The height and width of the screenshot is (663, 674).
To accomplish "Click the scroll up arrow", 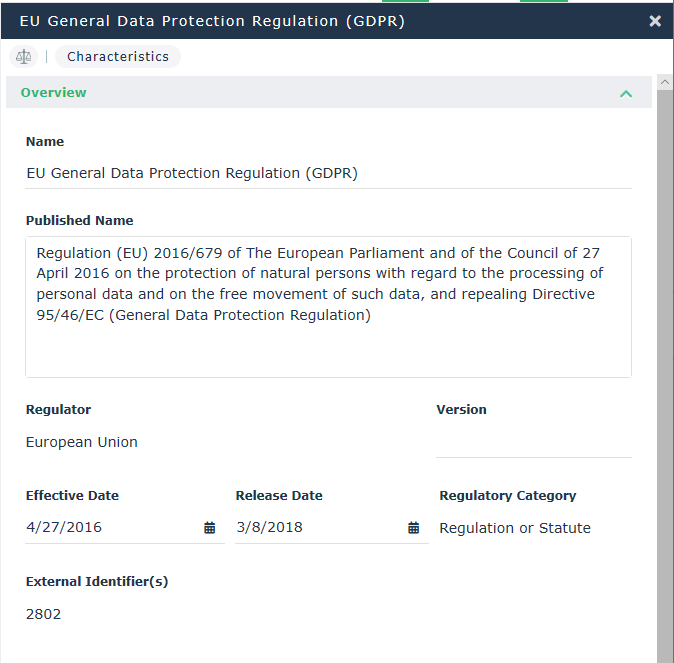I will [665, 80].
